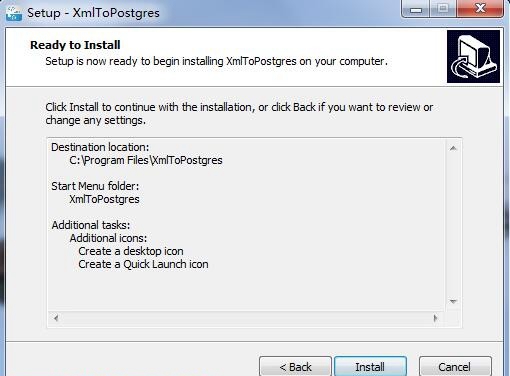Click the installer computer image in header
Viewport: 510px width, 376px height.
[x=473, y=56]
